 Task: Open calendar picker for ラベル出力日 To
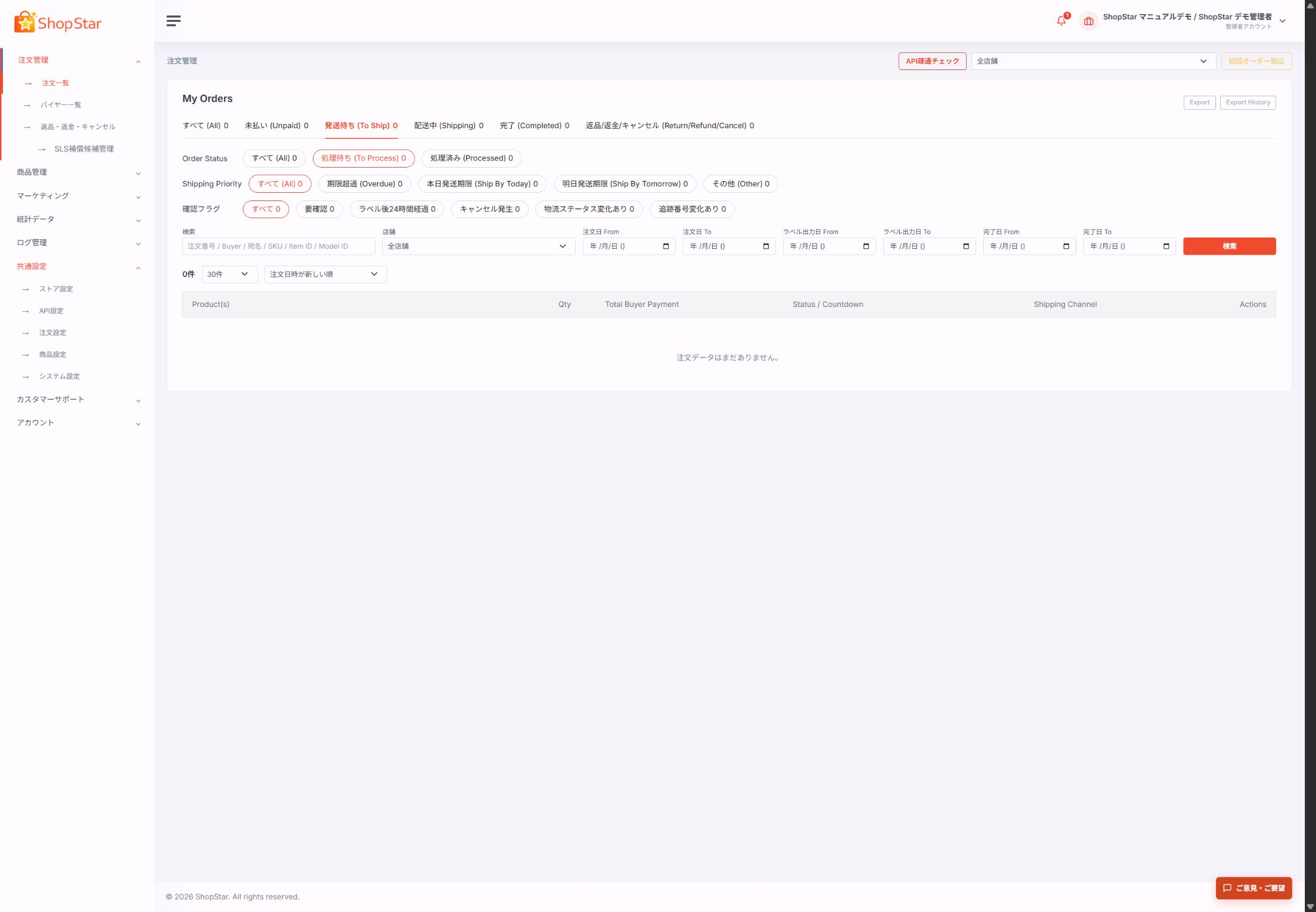pos(966,246)
